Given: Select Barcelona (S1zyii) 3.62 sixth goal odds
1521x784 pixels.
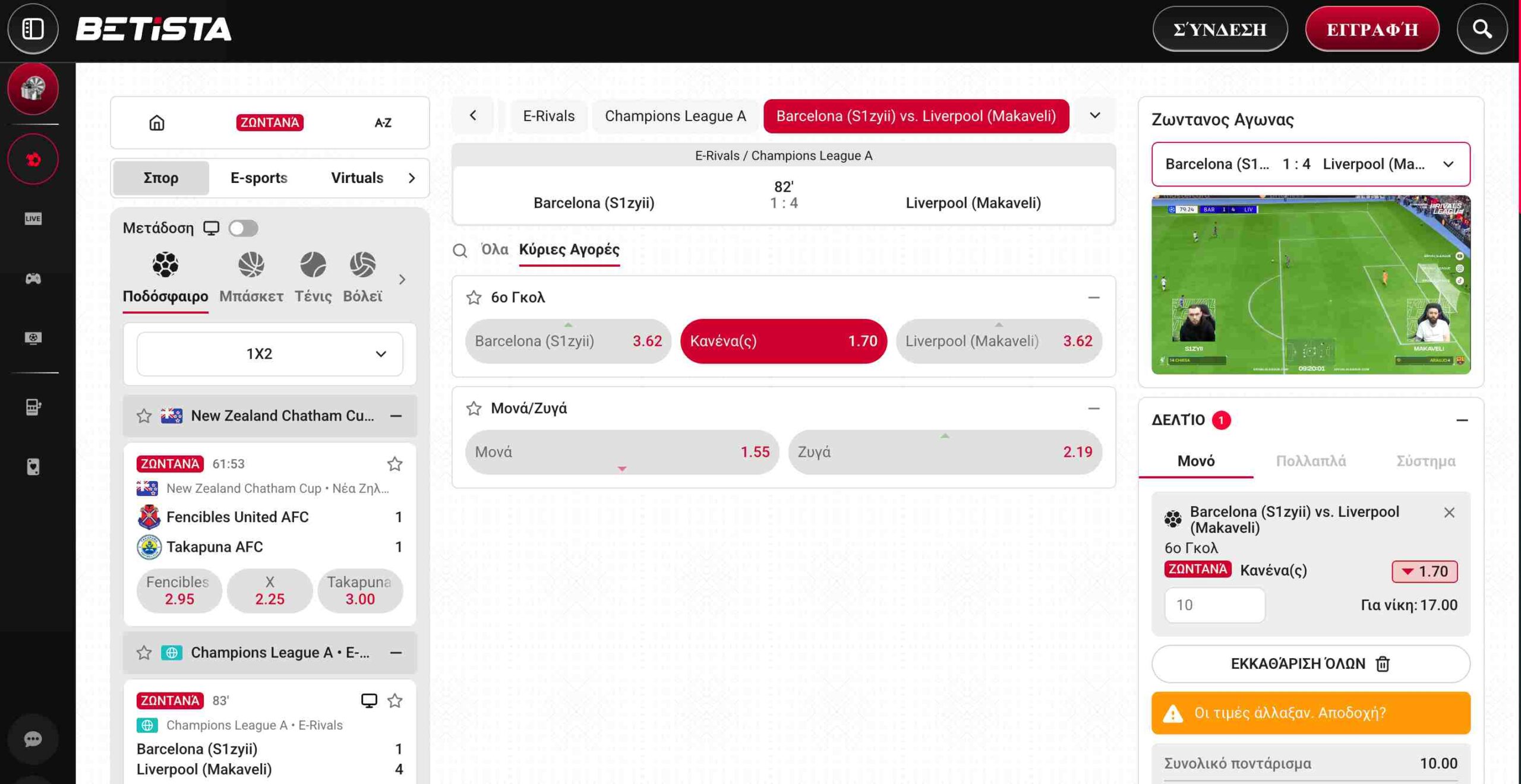Looking at the screenshot, I should coord(568,341).
